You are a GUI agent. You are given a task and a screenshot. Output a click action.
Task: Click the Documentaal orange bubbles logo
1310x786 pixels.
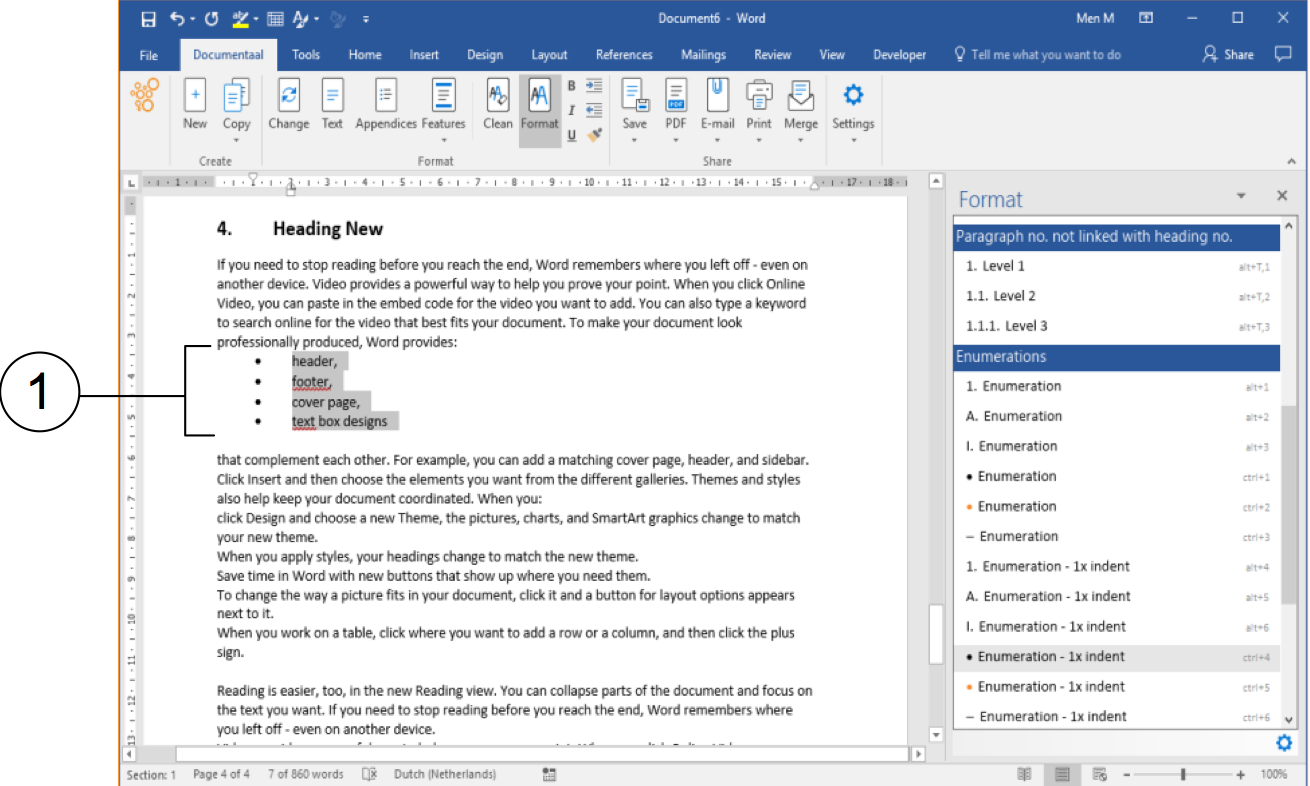pyautogui.click(x=145, y=97)
